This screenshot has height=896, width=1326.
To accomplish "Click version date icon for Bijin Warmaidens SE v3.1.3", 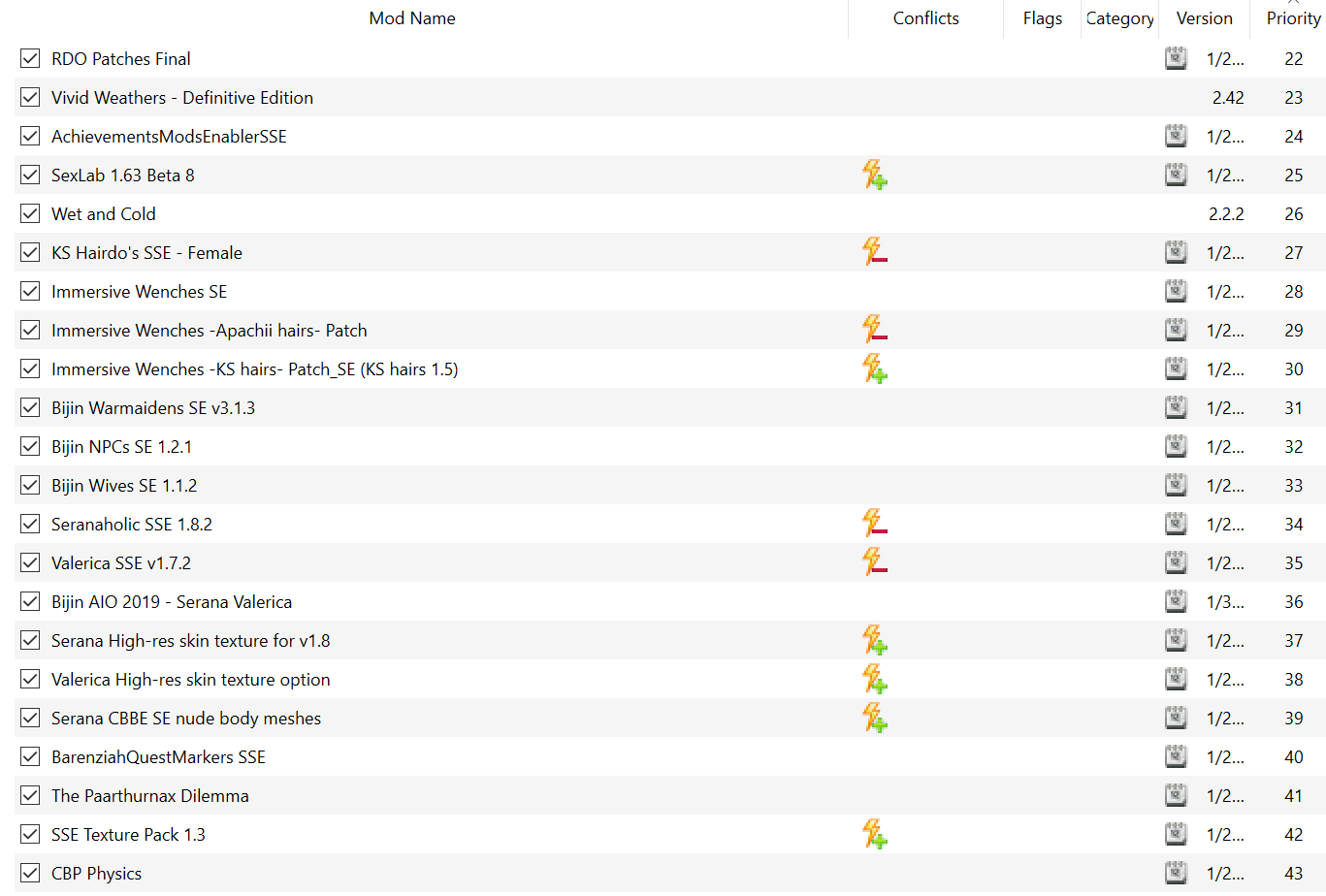I will click(x=1176, y=407).
